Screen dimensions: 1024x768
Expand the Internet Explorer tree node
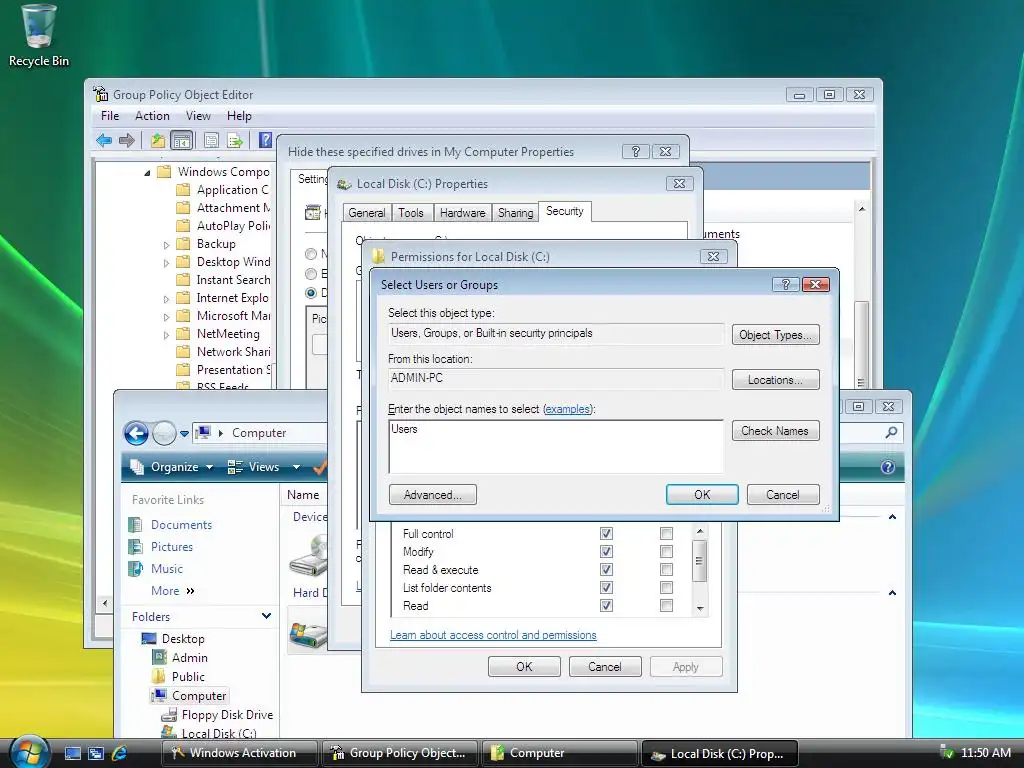[x=166, y=298]
